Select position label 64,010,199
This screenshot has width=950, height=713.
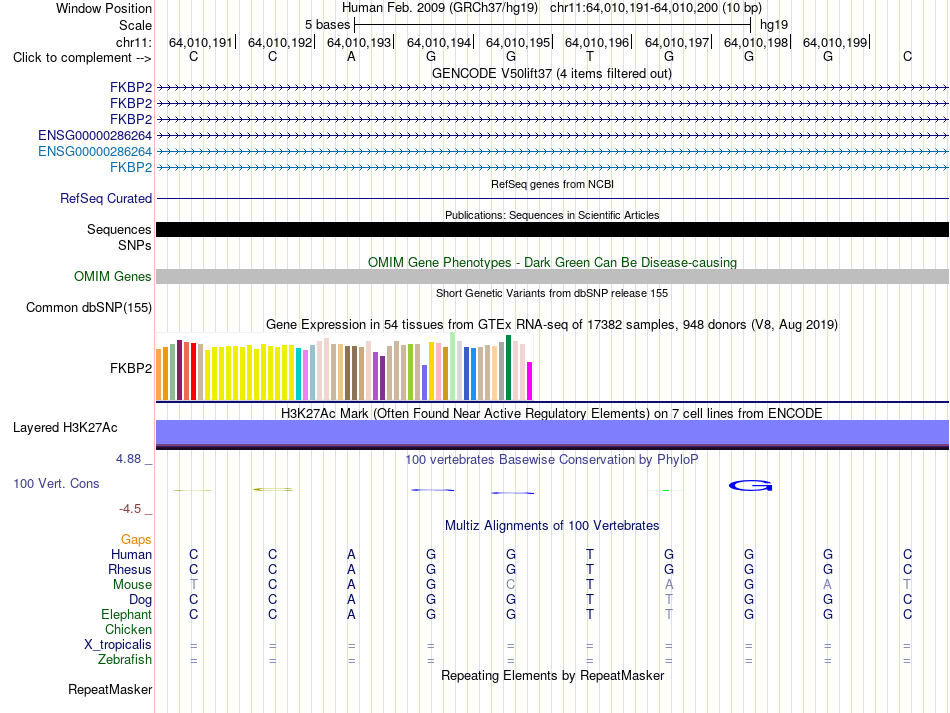point(835,42)
